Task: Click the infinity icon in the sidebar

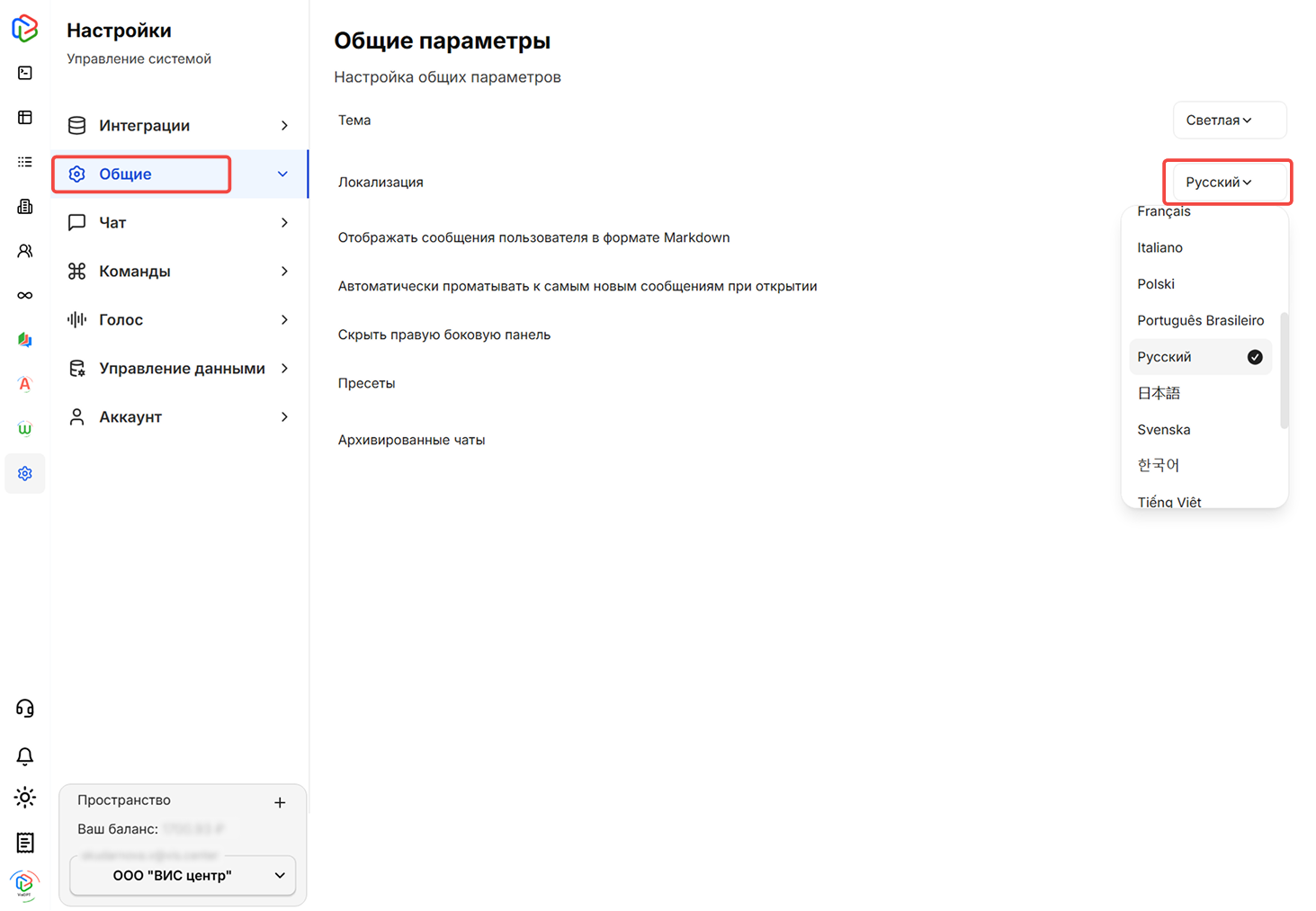Action: point(24,295)
